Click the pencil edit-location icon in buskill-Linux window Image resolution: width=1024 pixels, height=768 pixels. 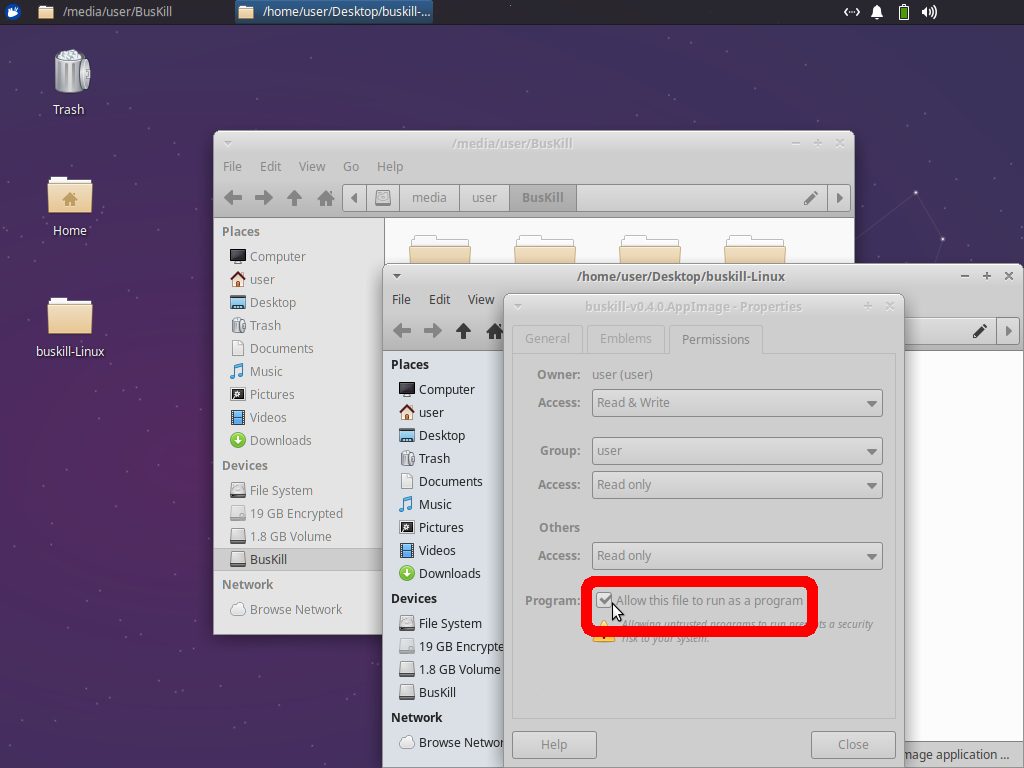(x=980, y=331)
